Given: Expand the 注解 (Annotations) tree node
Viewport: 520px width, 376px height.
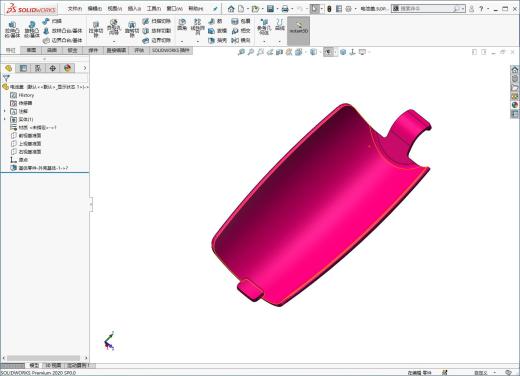Looking at the screenshot, I should click(x=4, y=111).
